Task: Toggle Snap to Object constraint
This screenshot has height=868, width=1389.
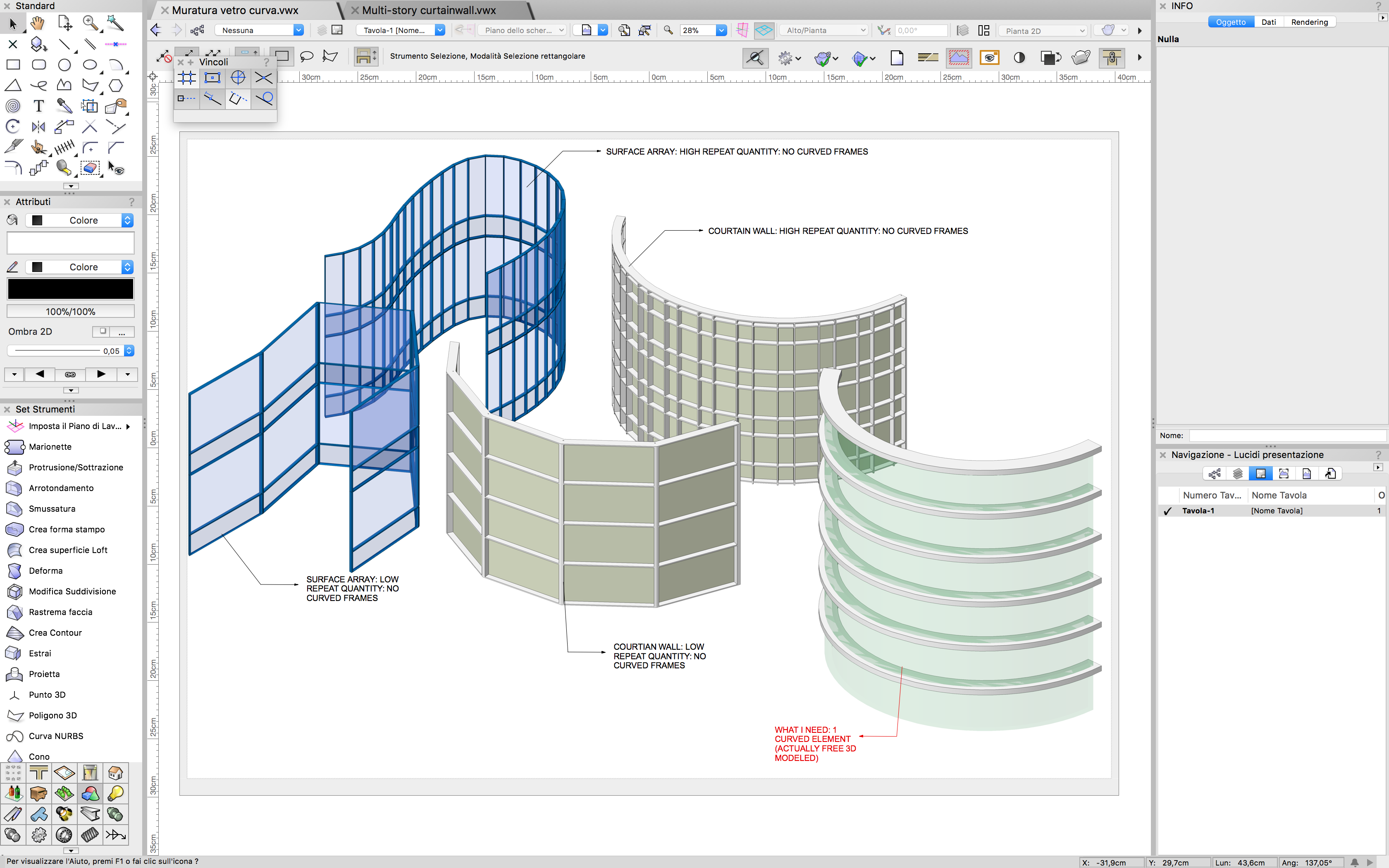Action: coord(212,78)
